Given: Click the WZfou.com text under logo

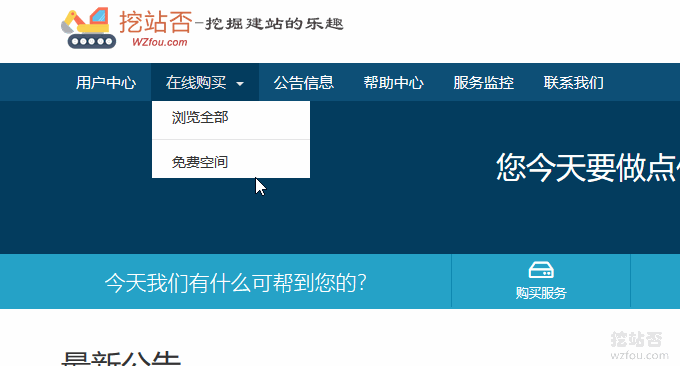Looking at the screenshot, I should (160, 42).
